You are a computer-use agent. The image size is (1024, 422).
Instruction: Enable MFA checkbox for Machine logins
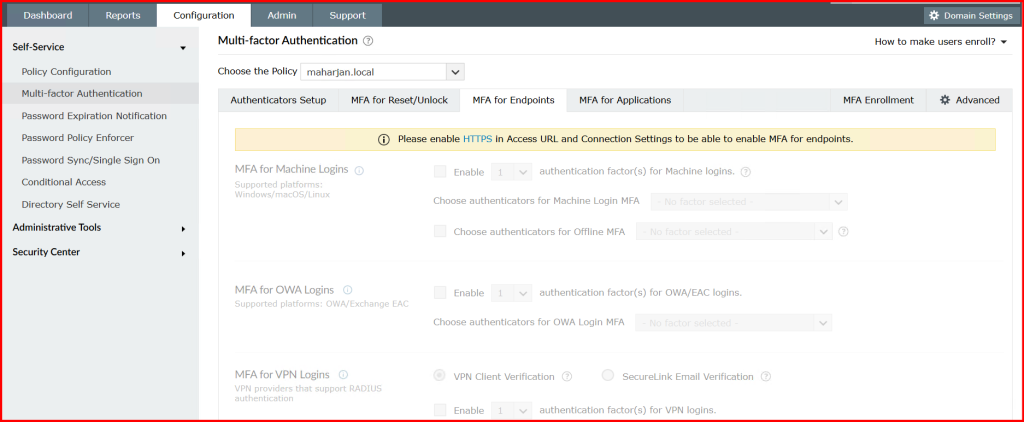440,172
